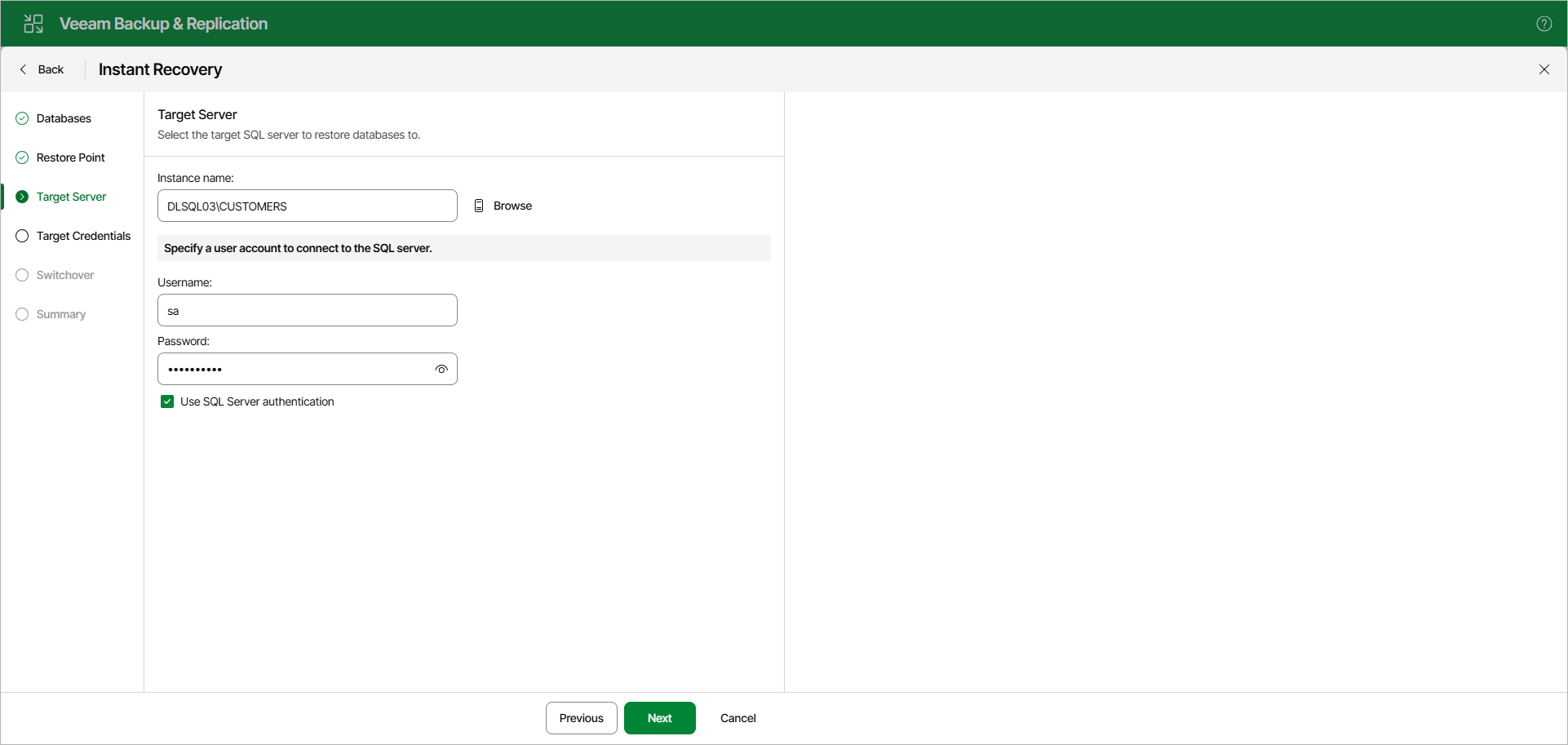Image resolution: width=1568 pixels, height=745 pixels.
Task: Open the Target Server step
Action: (x=71, y=197)
